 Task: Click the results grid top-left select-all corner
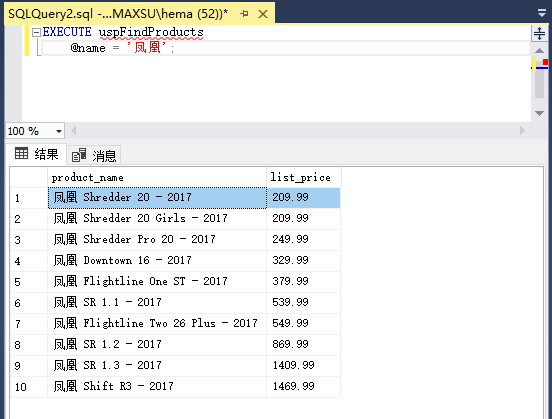(29, 177)
